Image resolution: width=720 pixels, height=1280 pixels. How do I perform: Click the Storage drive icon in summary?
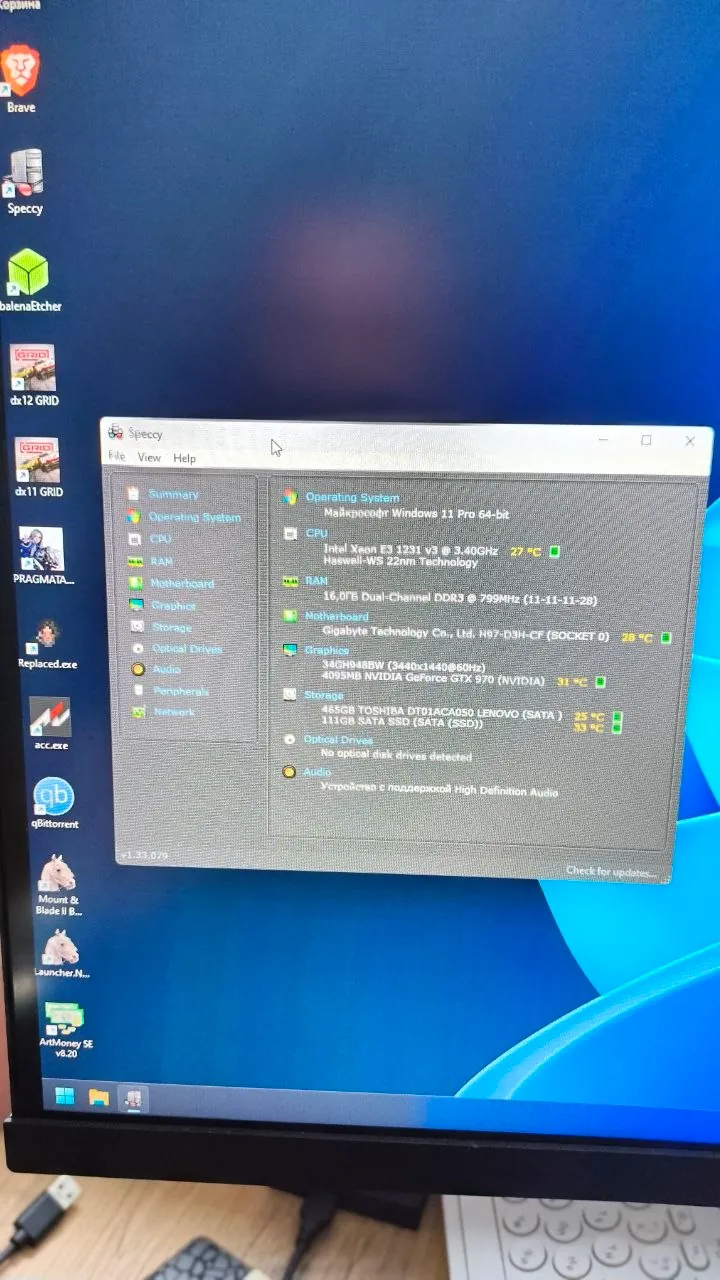click(289, 694)
